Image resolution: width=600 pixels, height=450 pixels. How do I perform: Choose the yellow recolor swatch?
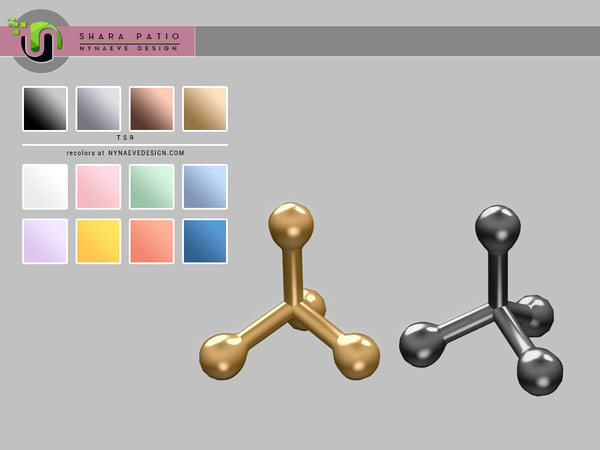(98, 241)
